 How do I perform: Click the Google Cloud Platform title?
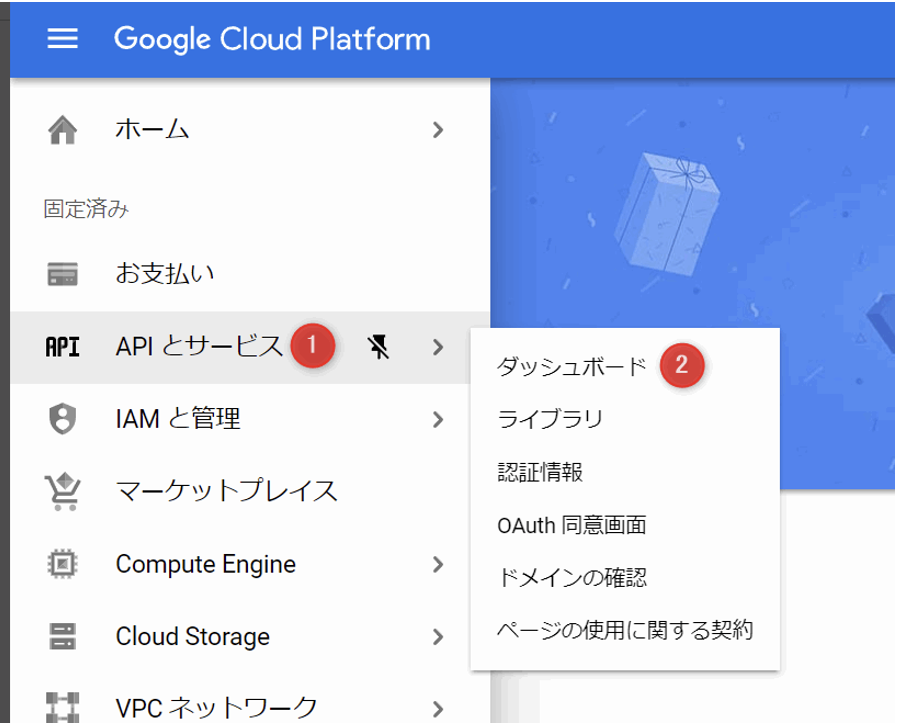272,39
